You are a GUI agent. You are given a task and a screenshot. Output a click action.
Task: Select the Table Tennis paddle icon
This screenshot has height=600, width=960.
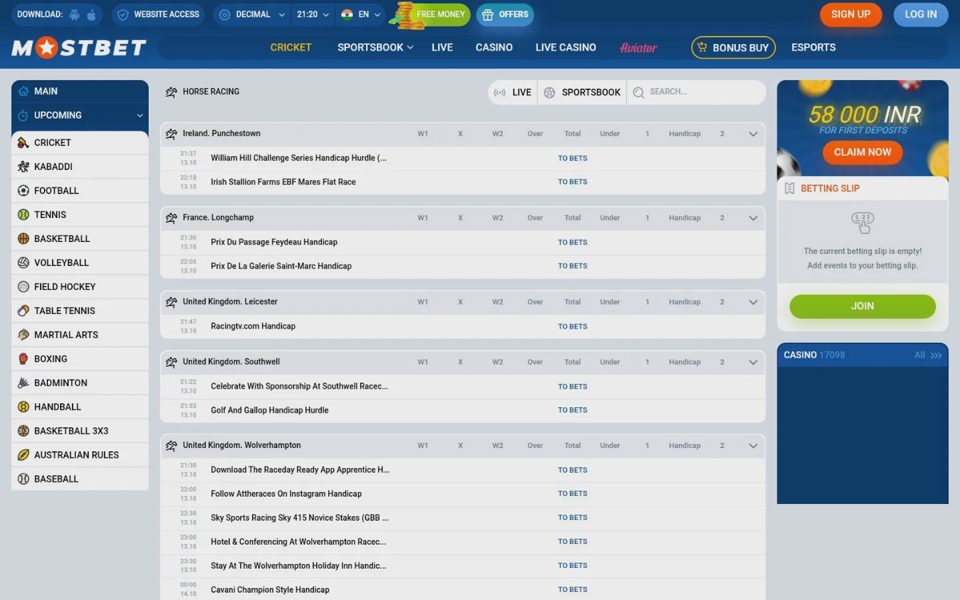[x=23, y=310]
